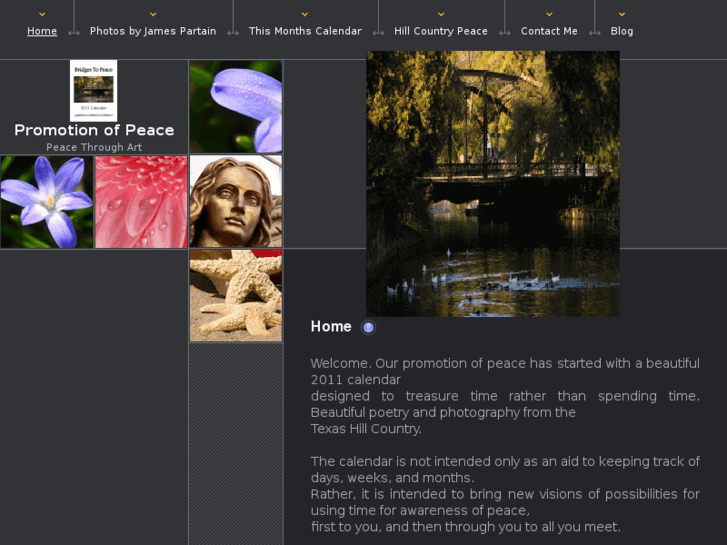Expand chevron above Photos by James Partain

coord(153,14)
